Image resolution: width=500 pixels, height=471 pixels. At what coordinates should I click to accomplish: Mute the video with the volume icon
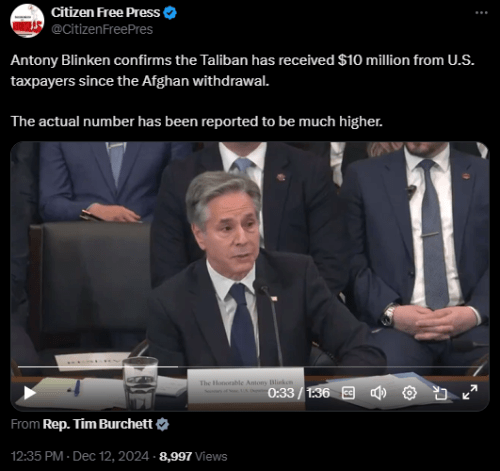coord(378,393)
